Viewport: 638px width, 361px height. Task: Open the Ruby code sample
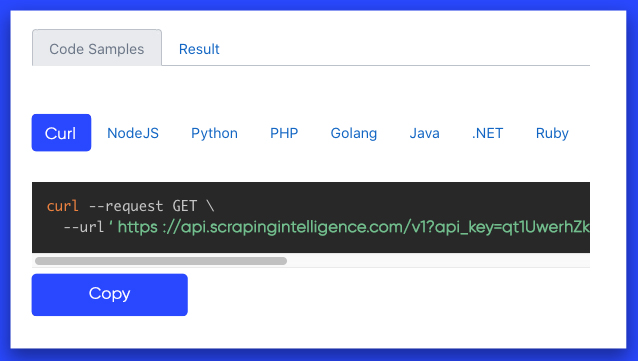click(552, 133)
